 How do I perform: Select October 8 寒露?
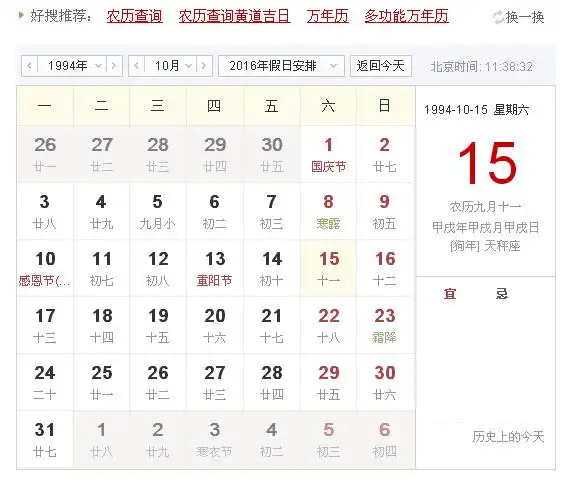click(x=328, y=212)
